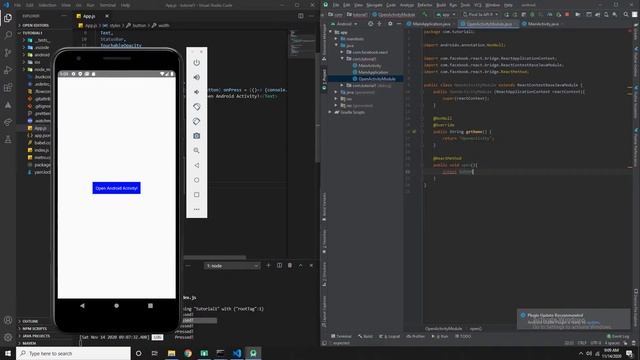Open Run and Debug view in VS Code
The image size is (640, 360).
tap(8, 70)
